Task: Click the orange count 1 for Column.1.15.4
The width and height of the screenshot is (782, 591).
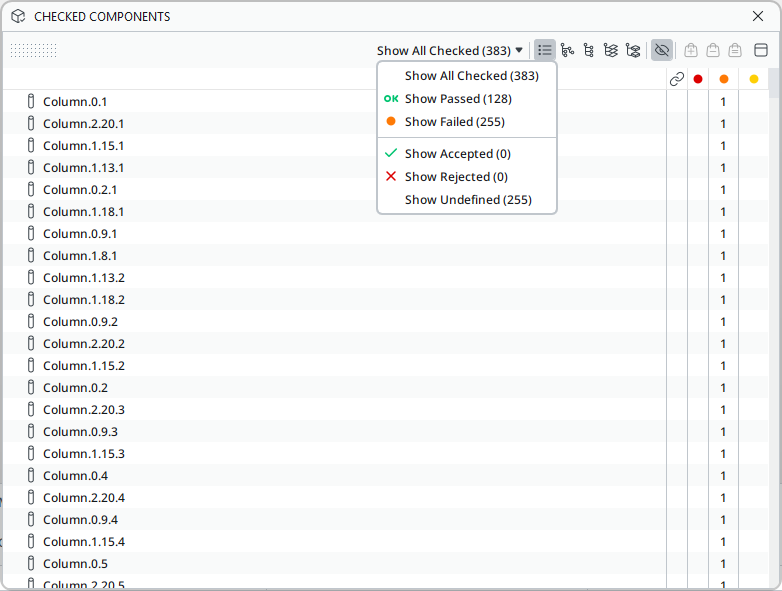Action: pyautogui.click(x=723, y=542)
